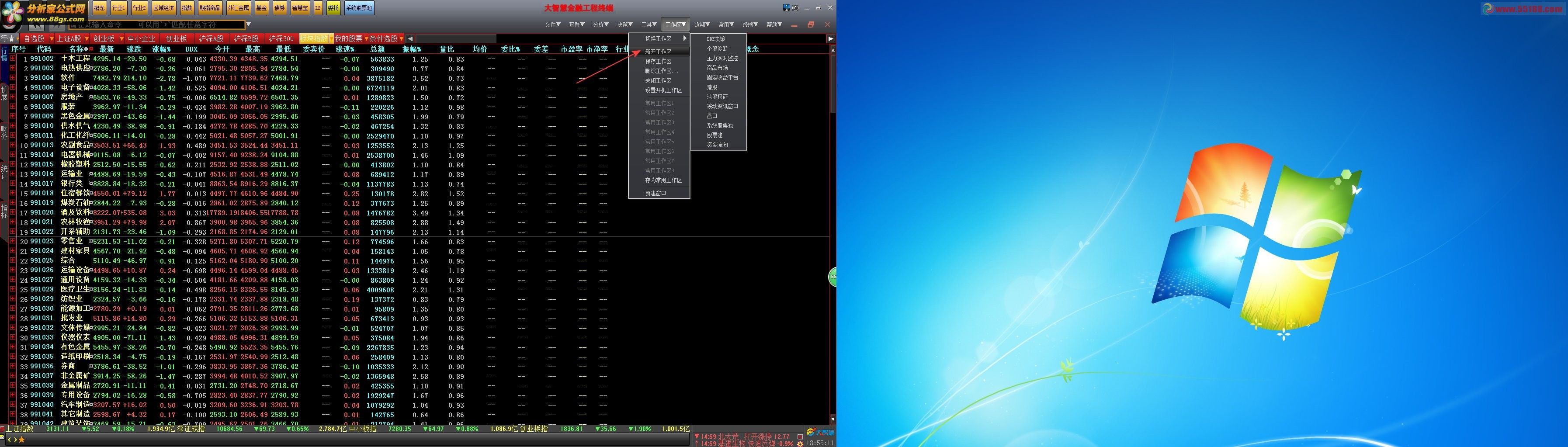Open the 财务 vertical sidebar tab

(4, 132)
